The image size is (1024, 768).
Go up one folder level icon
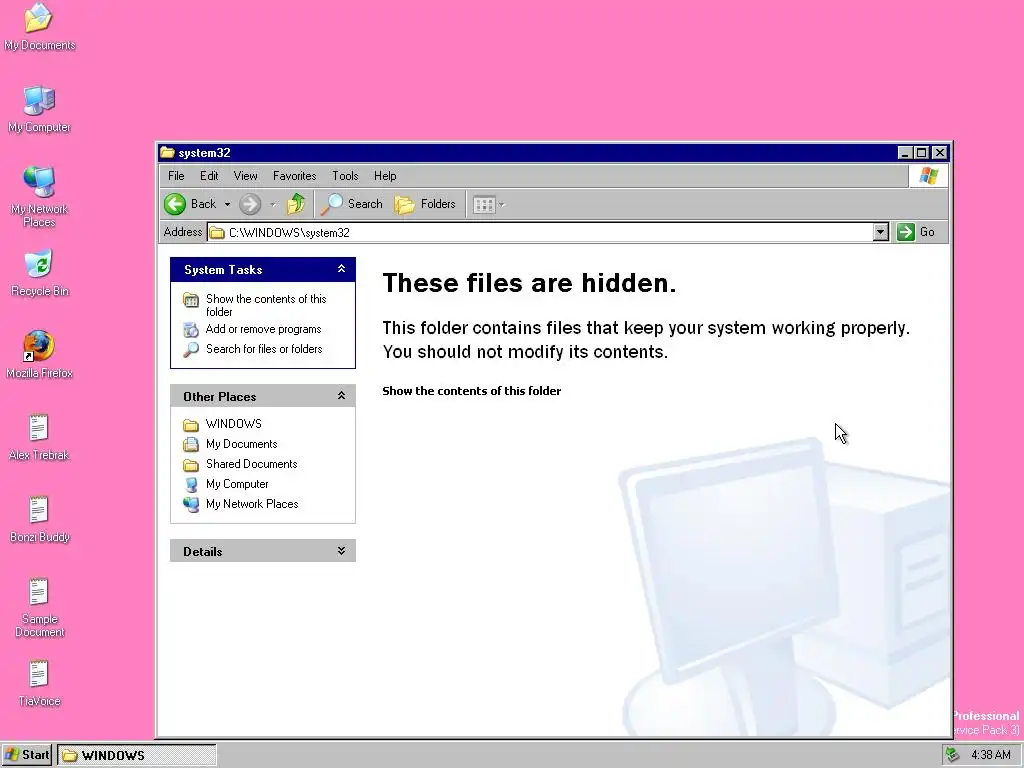pyautogui.click(x=296, y=204)
